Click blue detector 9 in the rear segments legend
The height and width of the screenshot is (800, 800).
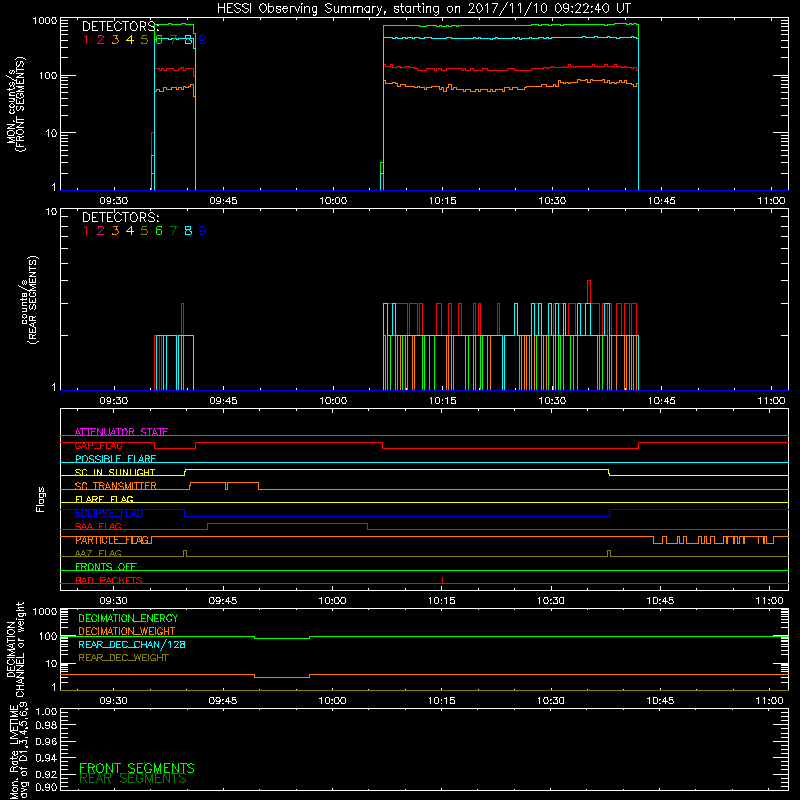[x=203, y=231]
